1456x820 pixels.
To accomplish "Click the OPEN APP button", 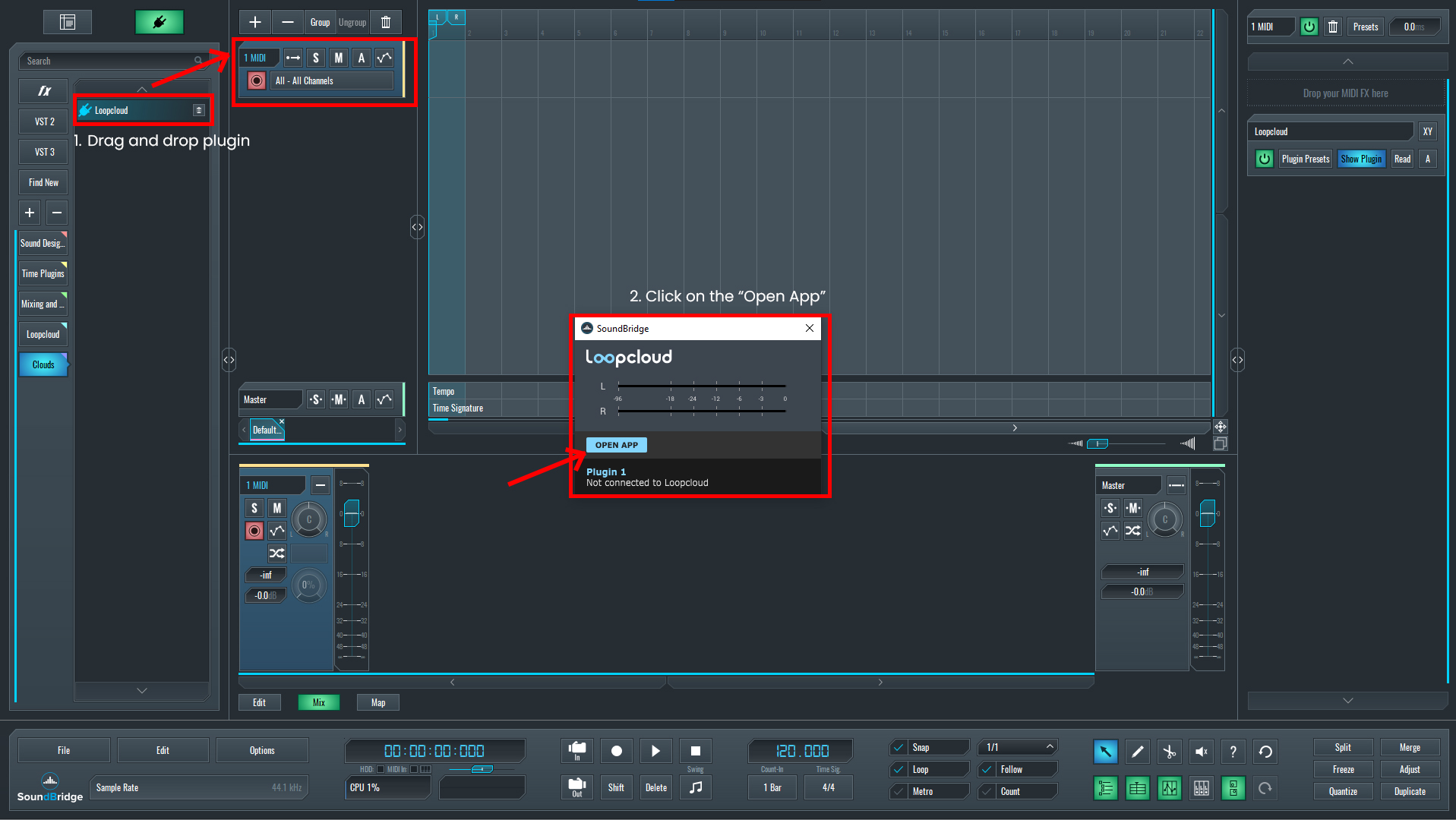I will point(616,445).
